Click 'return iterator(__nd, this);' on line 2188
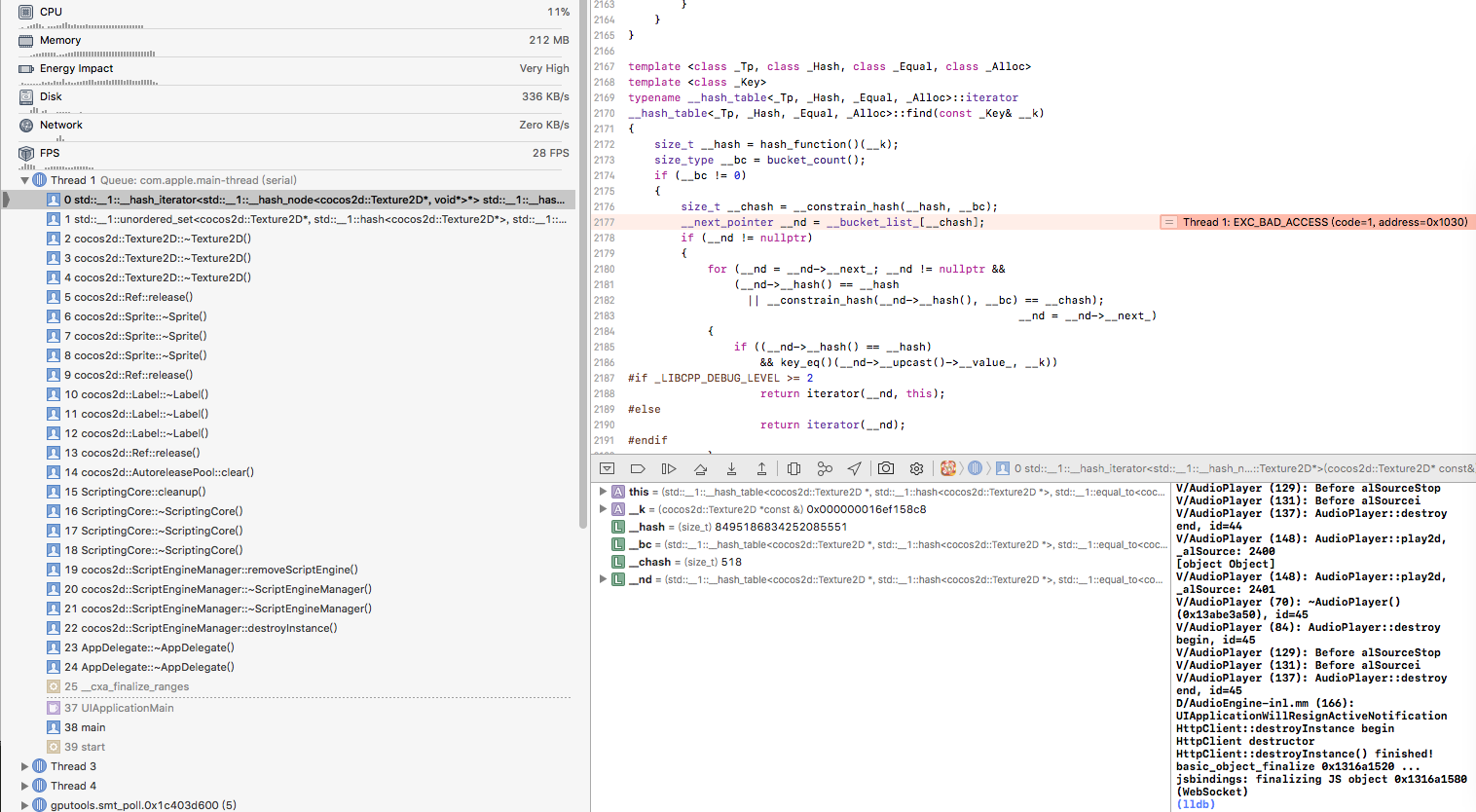 [852, 393]
